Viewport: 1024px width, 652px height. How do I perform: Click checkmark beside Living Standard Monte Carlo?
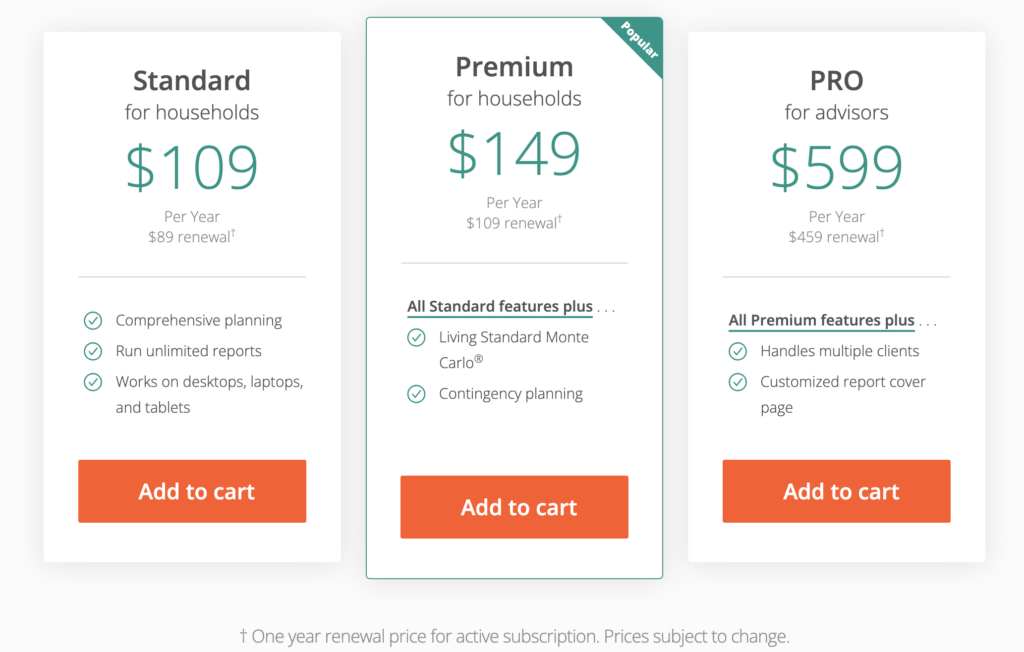(416, 338)
